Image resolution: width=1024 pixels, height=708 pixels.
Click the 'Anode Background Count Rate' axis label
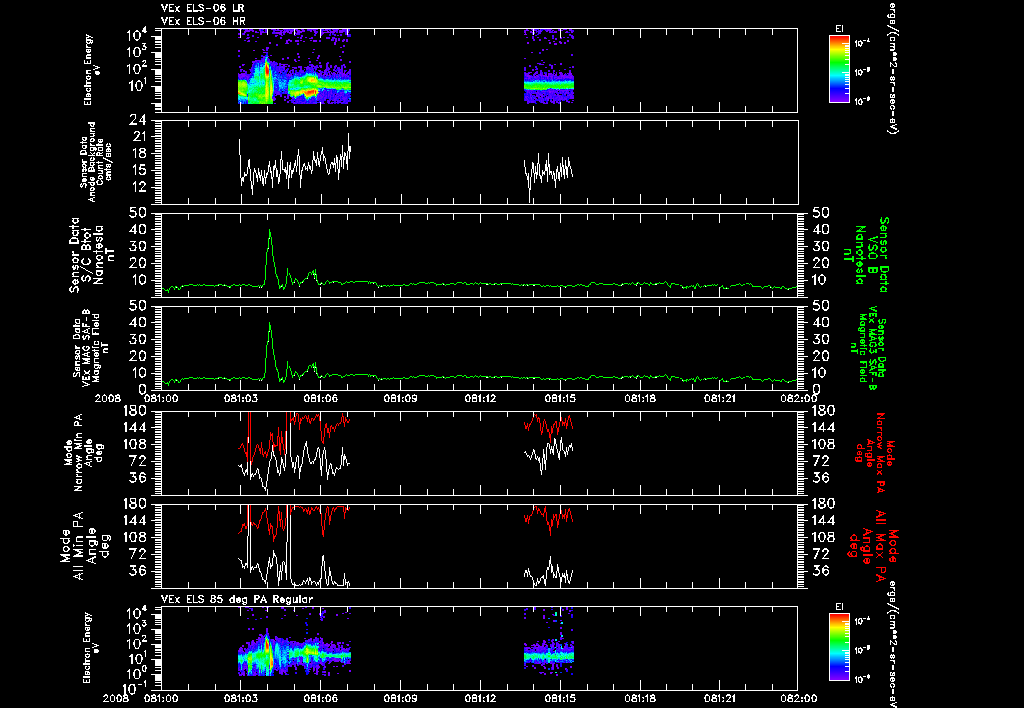(x=97, y=162)
